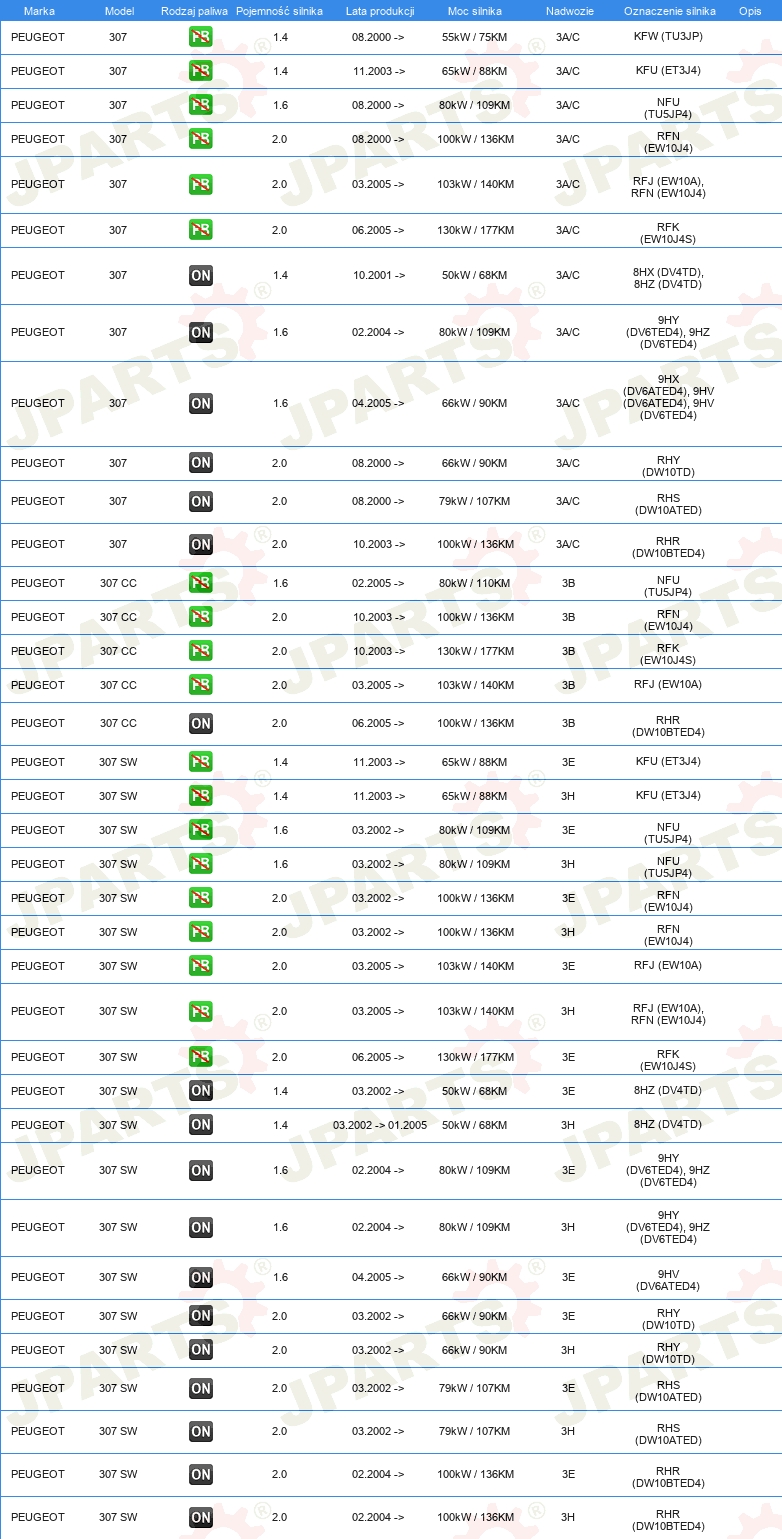Click the production date "10.2001 ->"
This screenshot has width=782, height=1539.
click(x=379, y=275)
